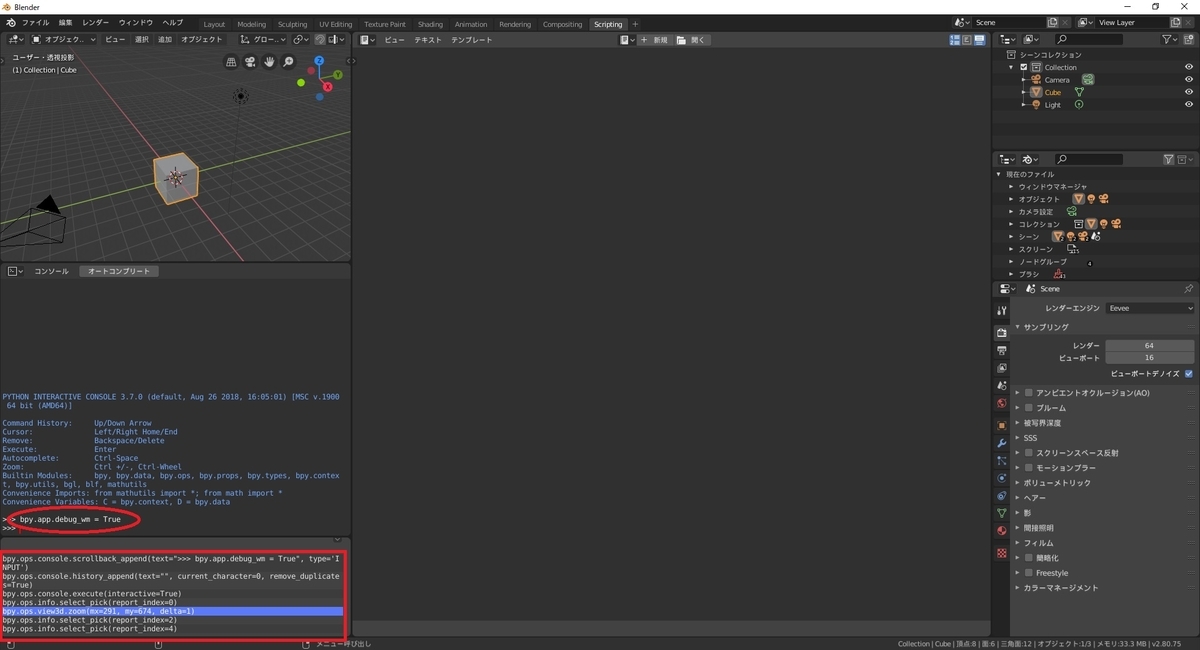
Task: Open the transform orientation Global dropdown
Action: (x=263, y=39)
